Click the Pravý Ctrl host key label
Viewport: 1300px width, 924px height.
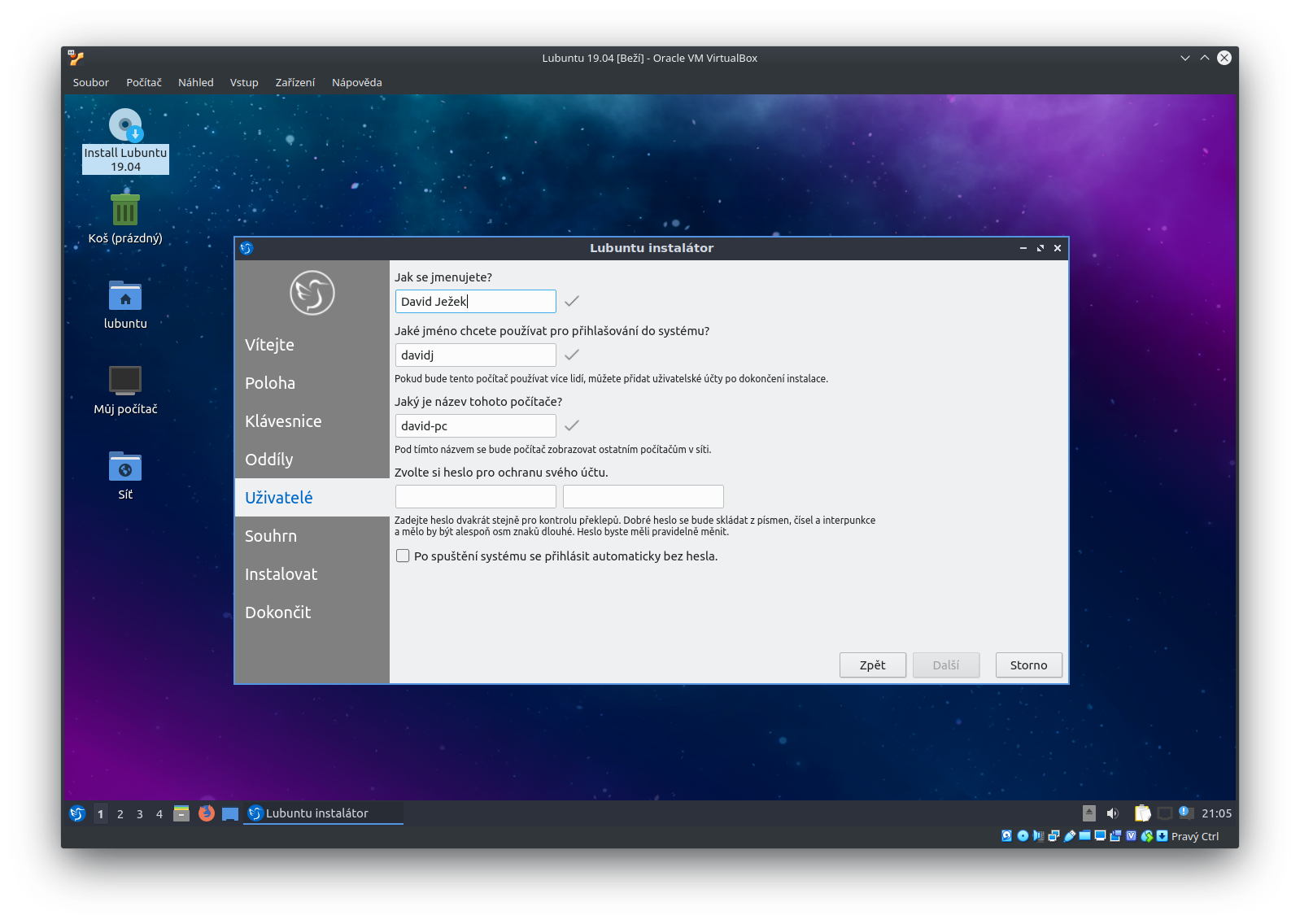[x=1195, y=836]
